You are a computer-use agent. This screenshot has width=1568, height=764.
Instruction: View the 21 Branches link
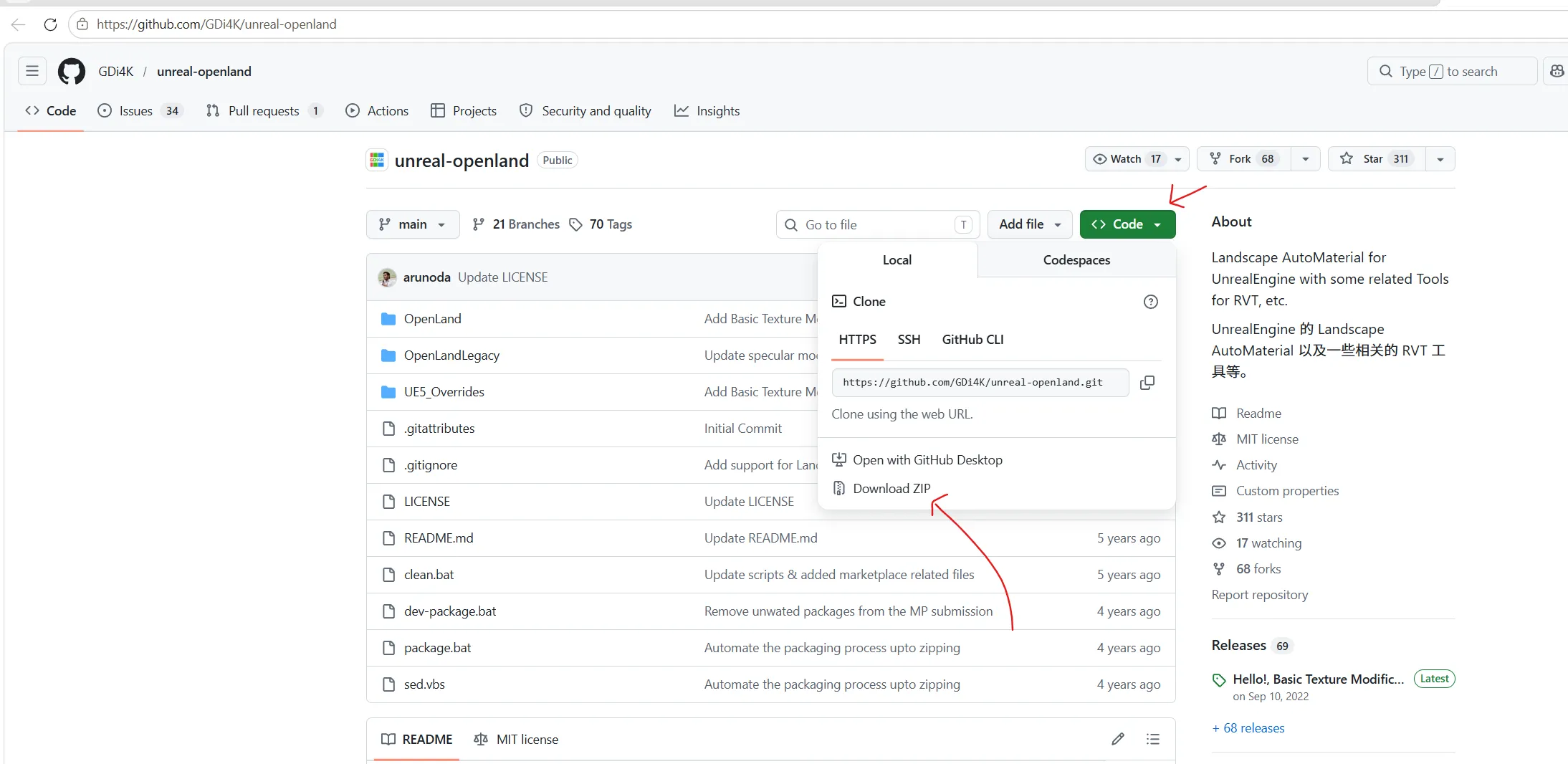pos(516,224)
